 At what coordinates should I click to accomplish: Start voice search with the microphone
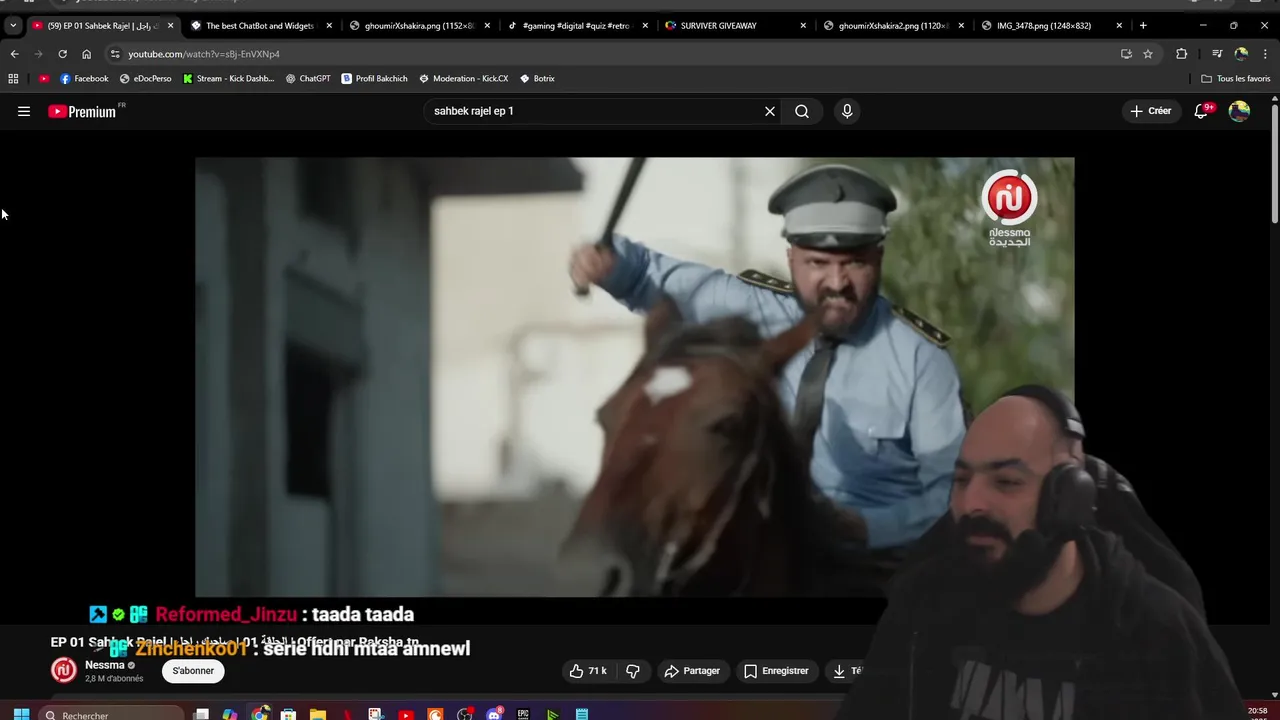847,111
